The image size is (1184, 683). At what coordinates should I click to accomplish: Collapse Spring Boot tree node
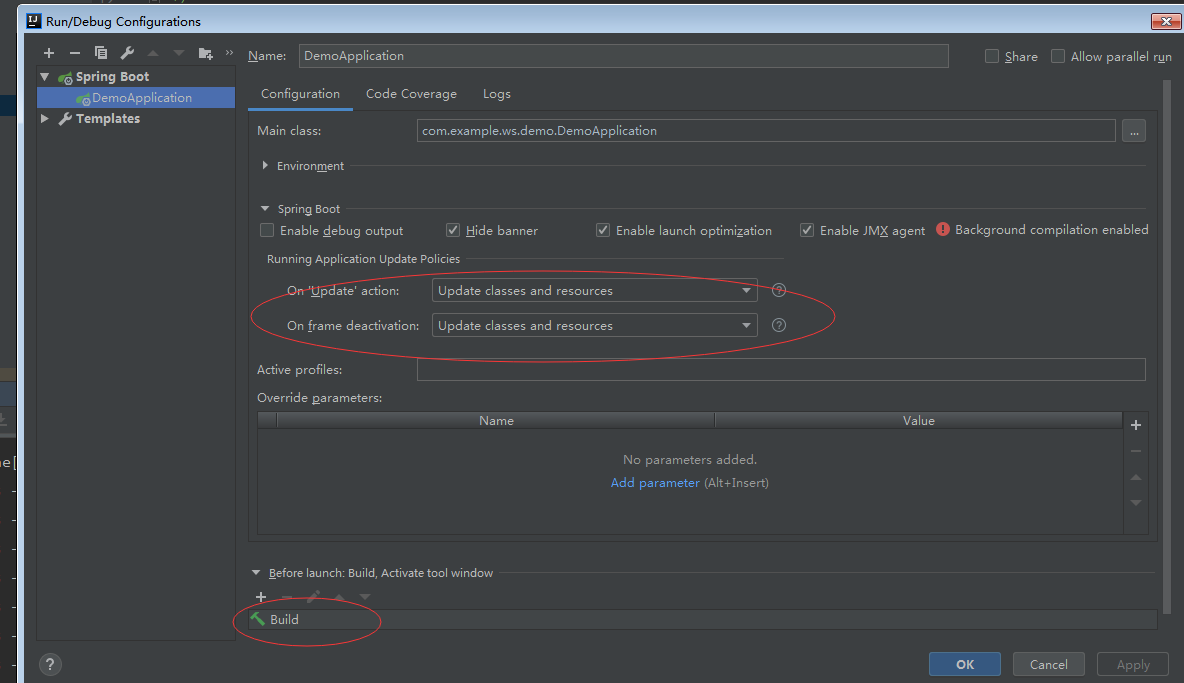point(45,76)
